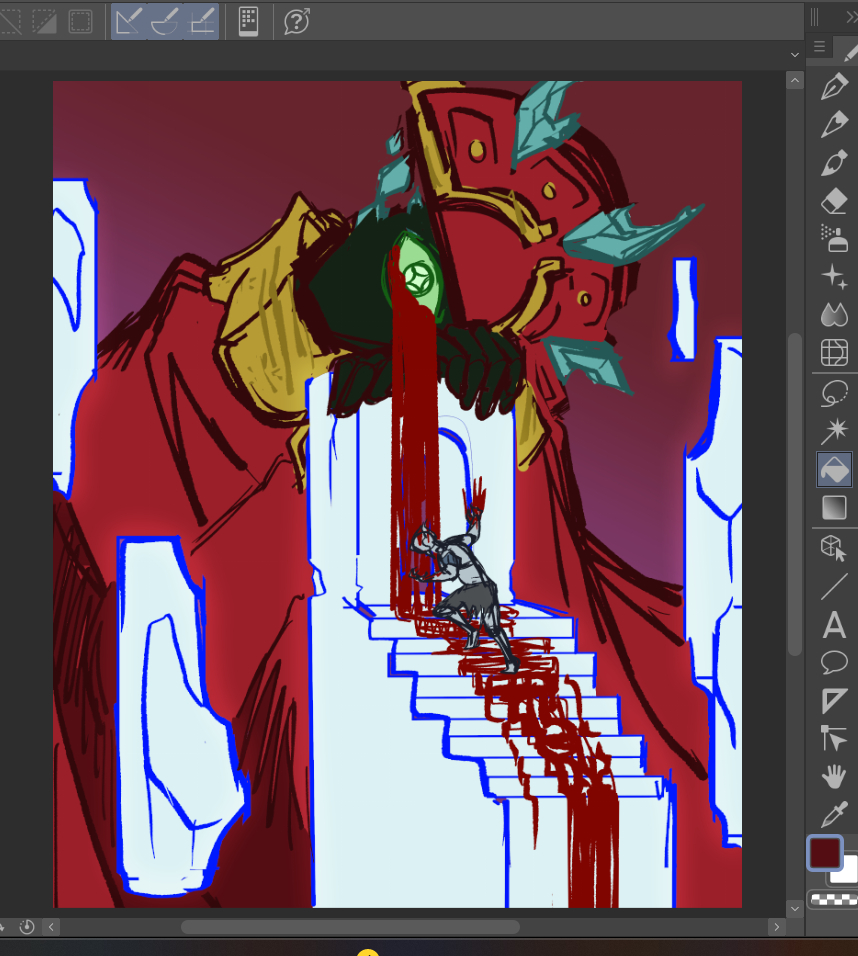
Task: Open the tool palette hamburger menu
Action: click(x=819, y=46)
